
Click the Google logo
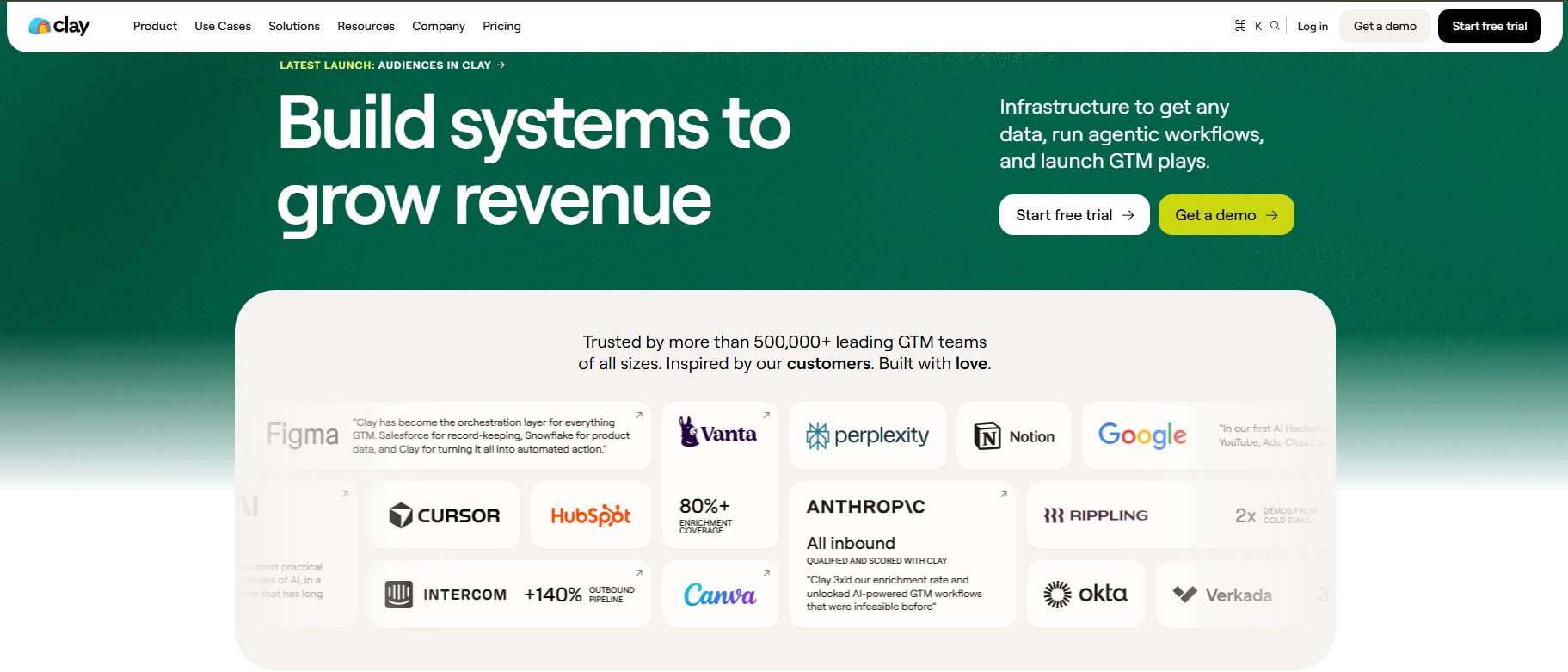[x=1142, y=435]
